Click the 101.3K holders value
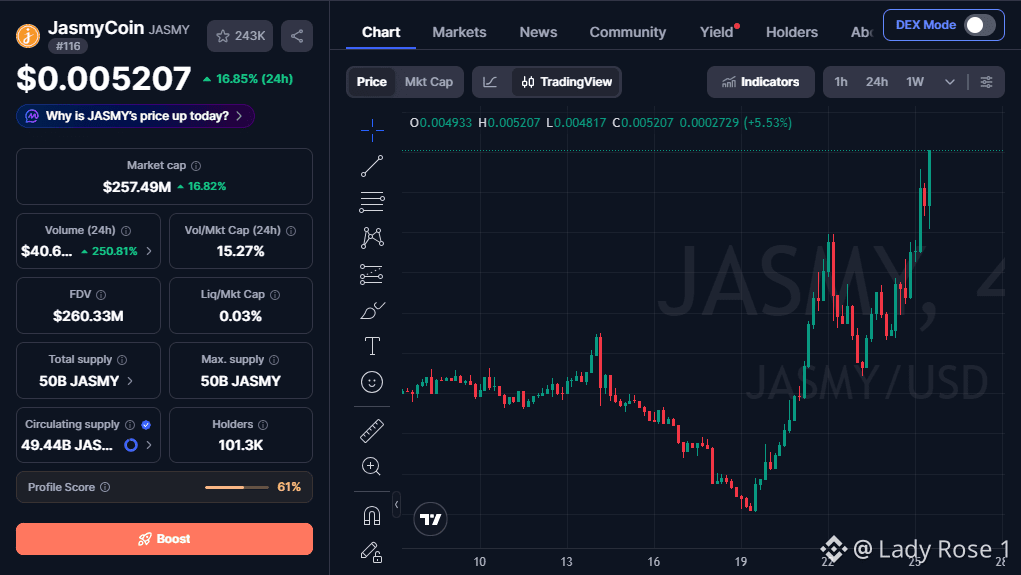 (x=241, y=445)
